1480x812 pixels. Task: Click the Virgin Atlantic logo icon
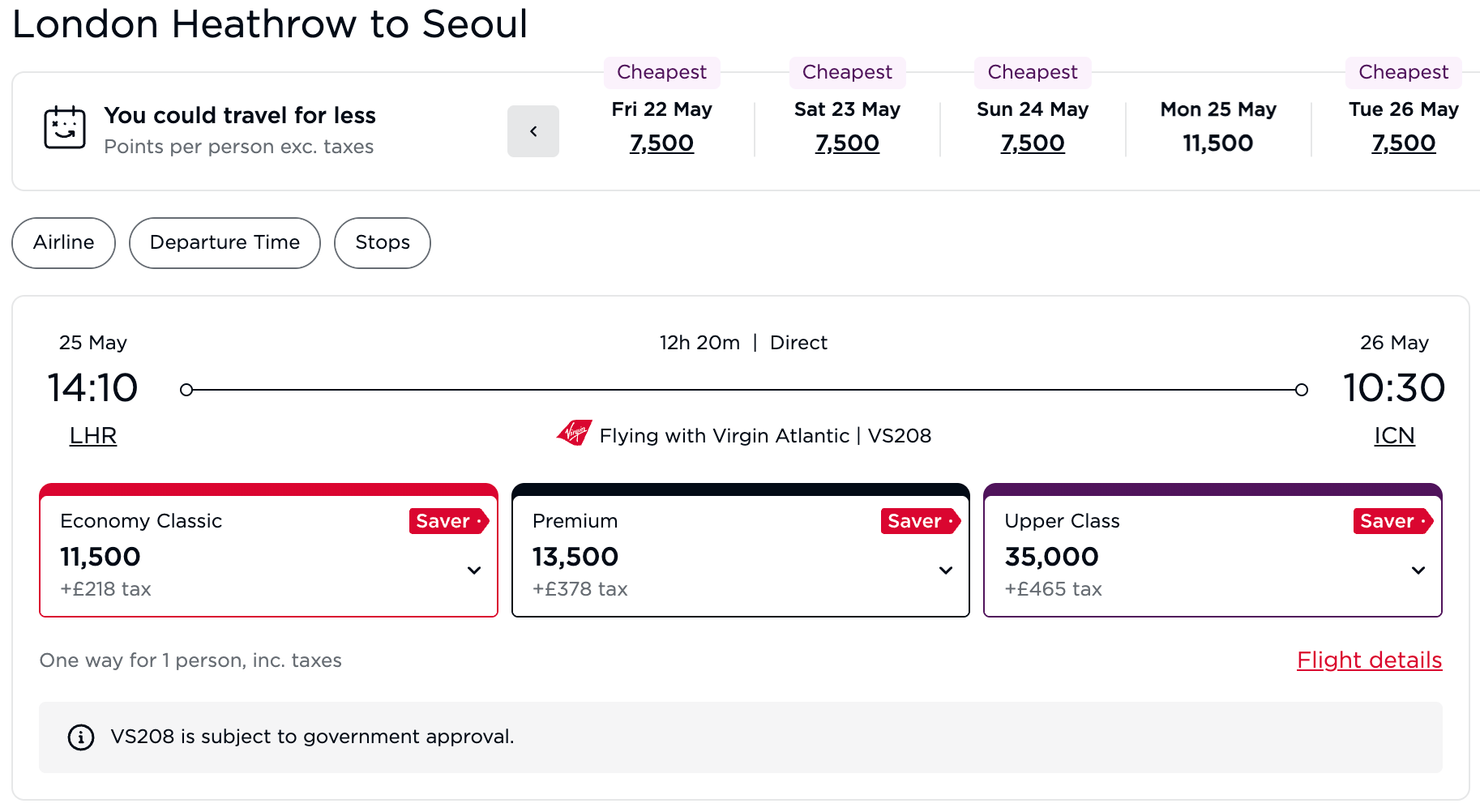(x=575, y=433)
